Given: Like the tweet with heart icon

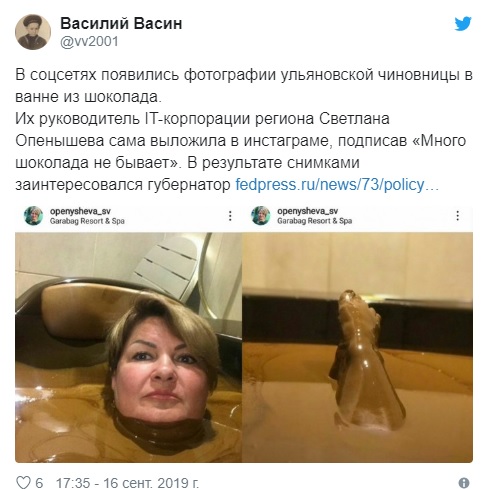Looking at the screenshot, I should click(23, 482).
